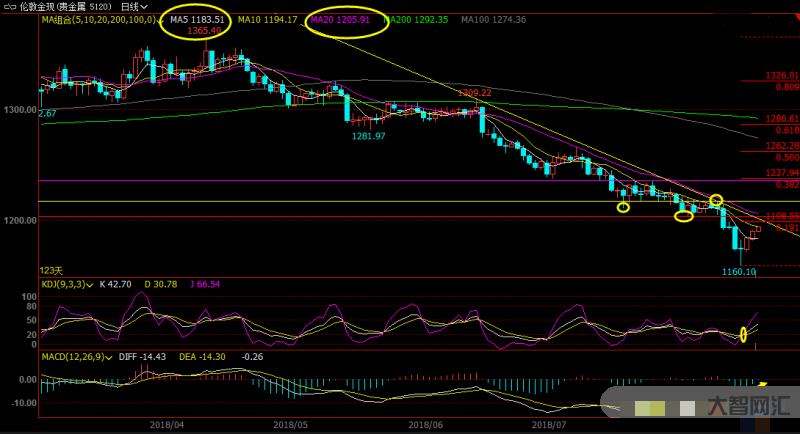Click the link icon beside 伦敦金现 title

click(10, 6)
